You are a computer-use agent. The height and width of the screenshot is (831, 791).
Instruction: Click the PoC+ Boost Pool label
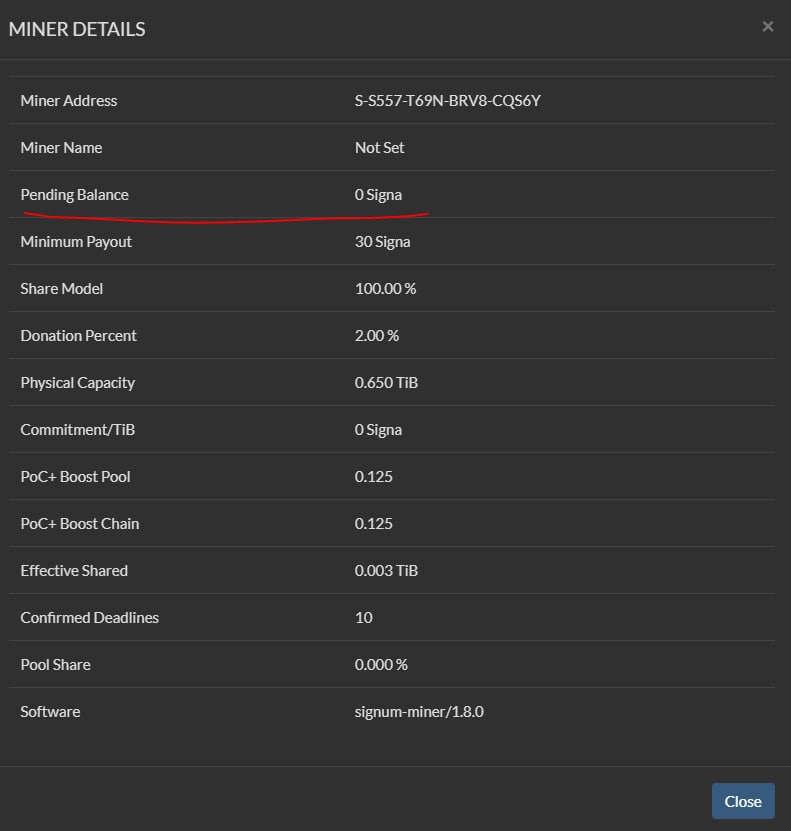[x=75, y=476]
